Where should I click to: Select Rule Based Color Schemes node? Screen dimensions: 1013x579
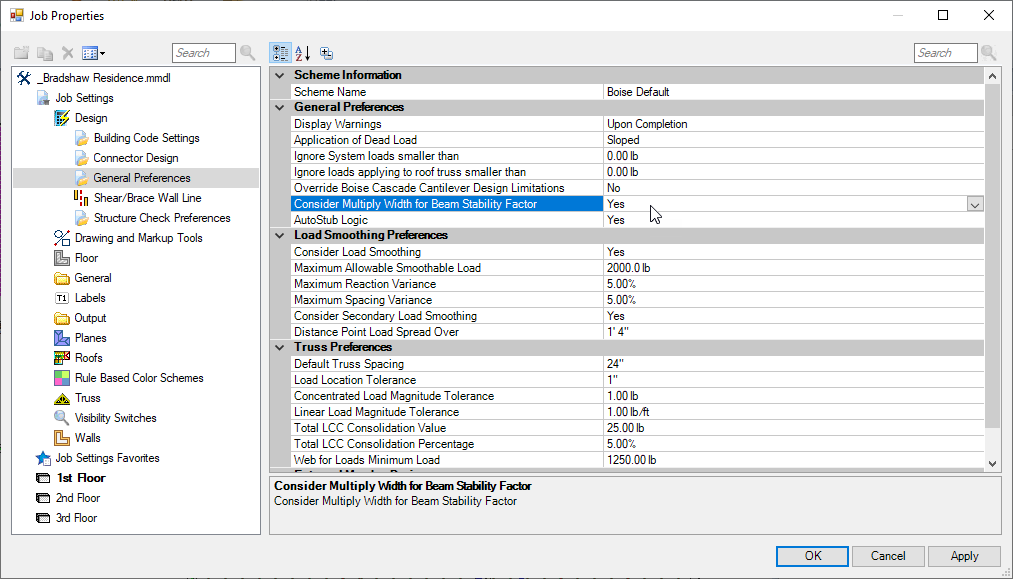pos(139,378)
